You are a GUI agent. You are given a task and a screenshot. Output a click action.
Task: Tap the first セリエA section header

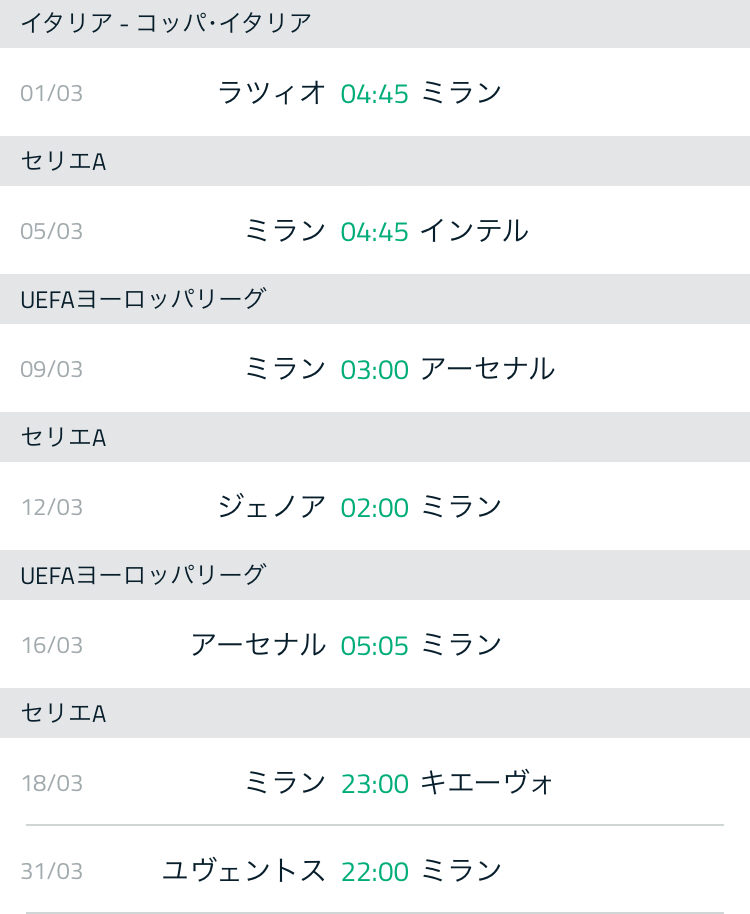[x=375, y=161]
